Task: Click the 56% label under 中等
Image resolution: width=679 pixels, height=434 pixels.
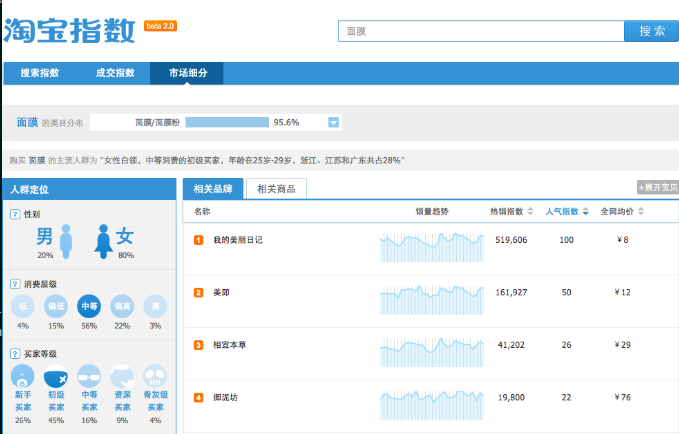Action: (89, 326)
